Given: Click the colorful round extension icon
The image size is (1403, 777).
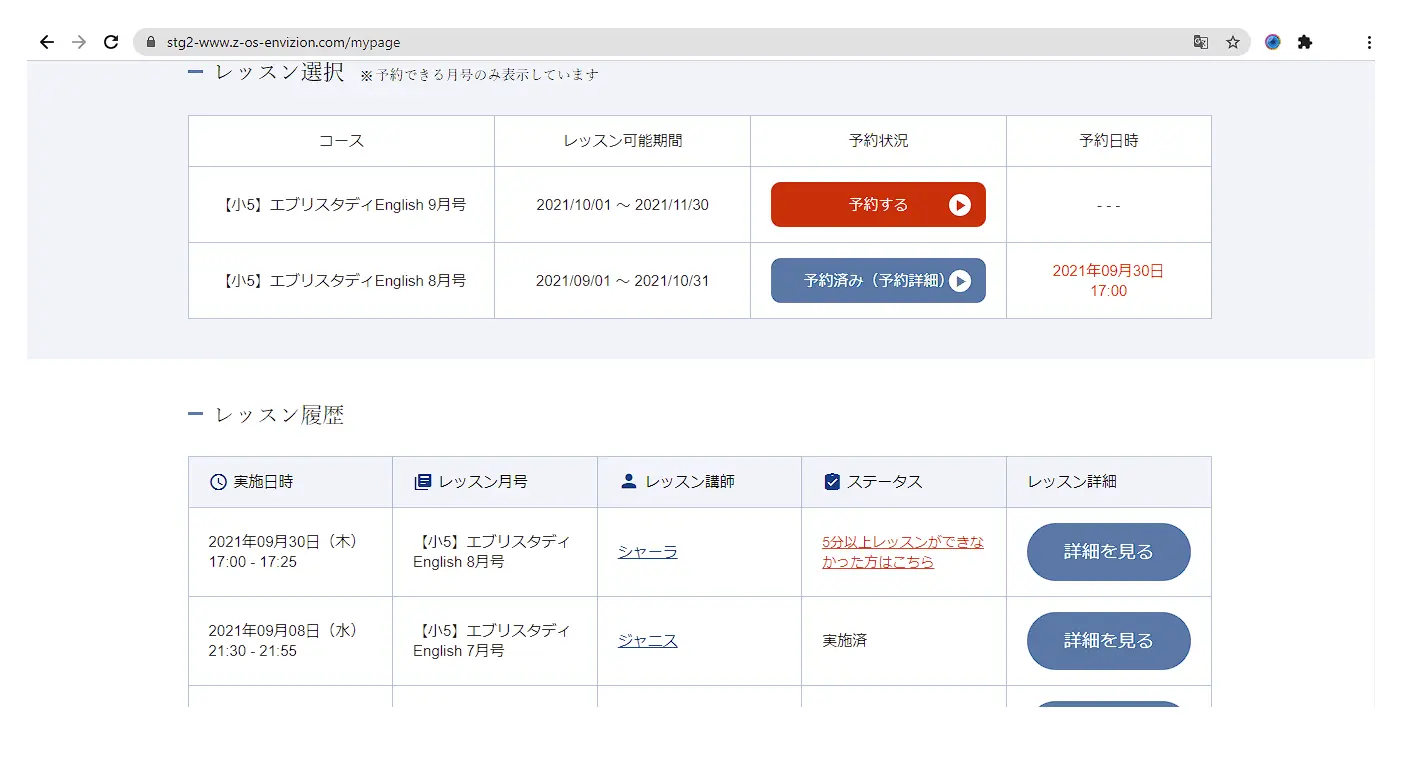Looking at the screenshot, I should pyautogui.click(x=1272, y=42).
